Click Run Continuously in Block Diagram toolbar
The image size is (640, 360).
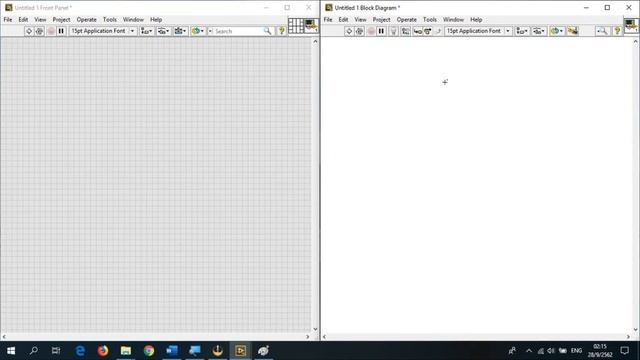click(x=360, y=31)
